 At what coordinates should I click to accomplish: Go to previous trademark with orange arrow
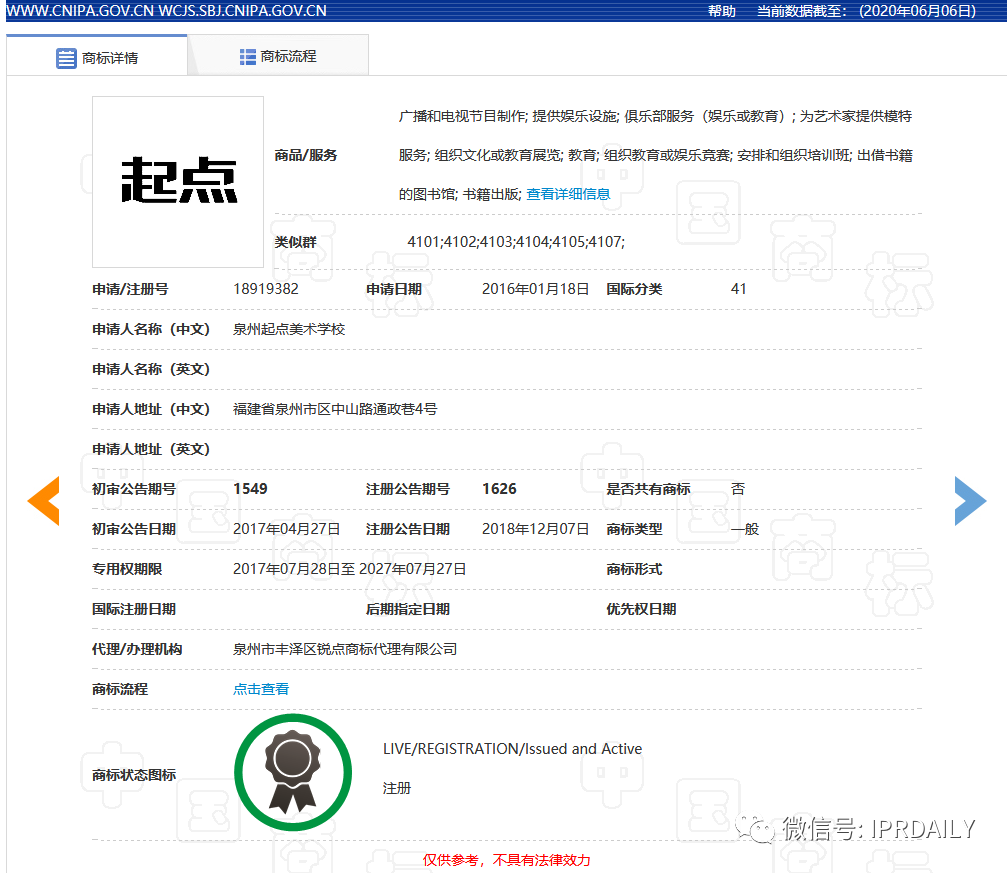pos(44,501)
